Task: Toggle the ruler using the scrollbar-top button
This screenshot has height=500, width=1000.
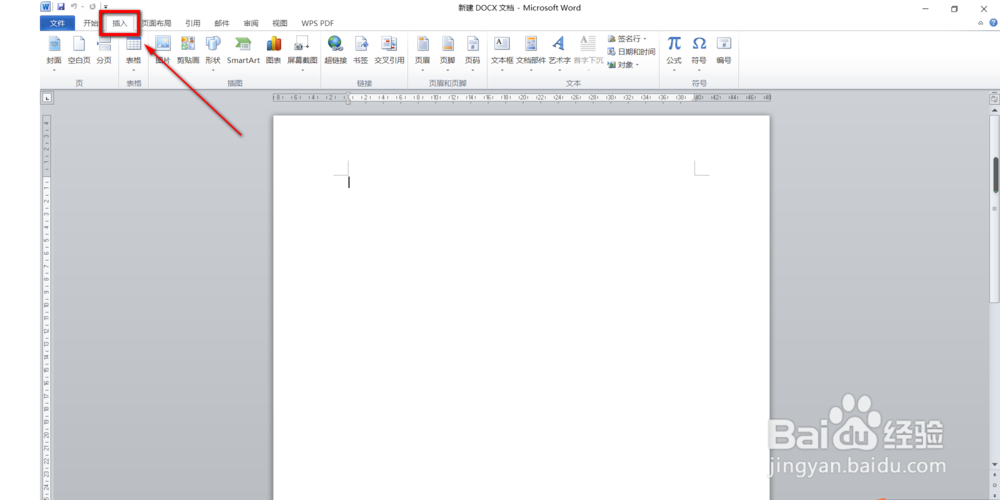Action: (x=994, y=99)
